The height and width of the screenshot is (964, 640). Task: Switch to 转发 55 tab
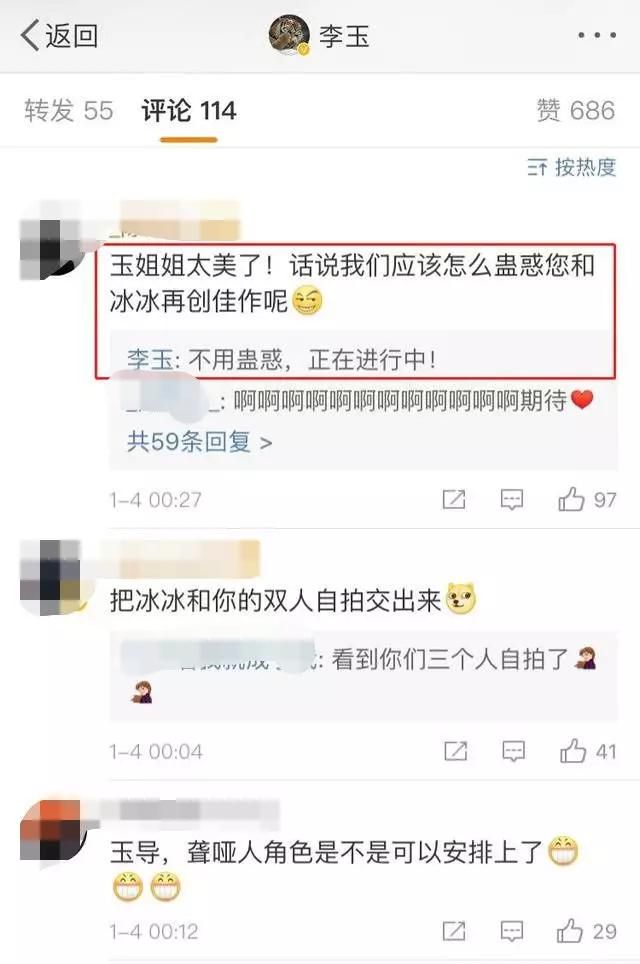click(x=69, y=111)
